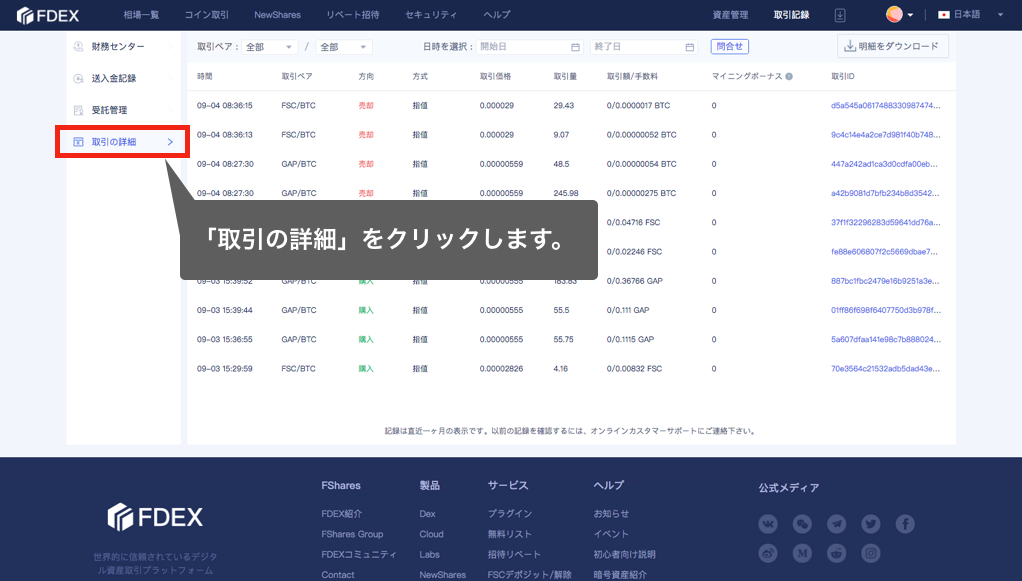Open transaction ID 9c4c14e4a2ce7d981f40b748

[886, 135]
